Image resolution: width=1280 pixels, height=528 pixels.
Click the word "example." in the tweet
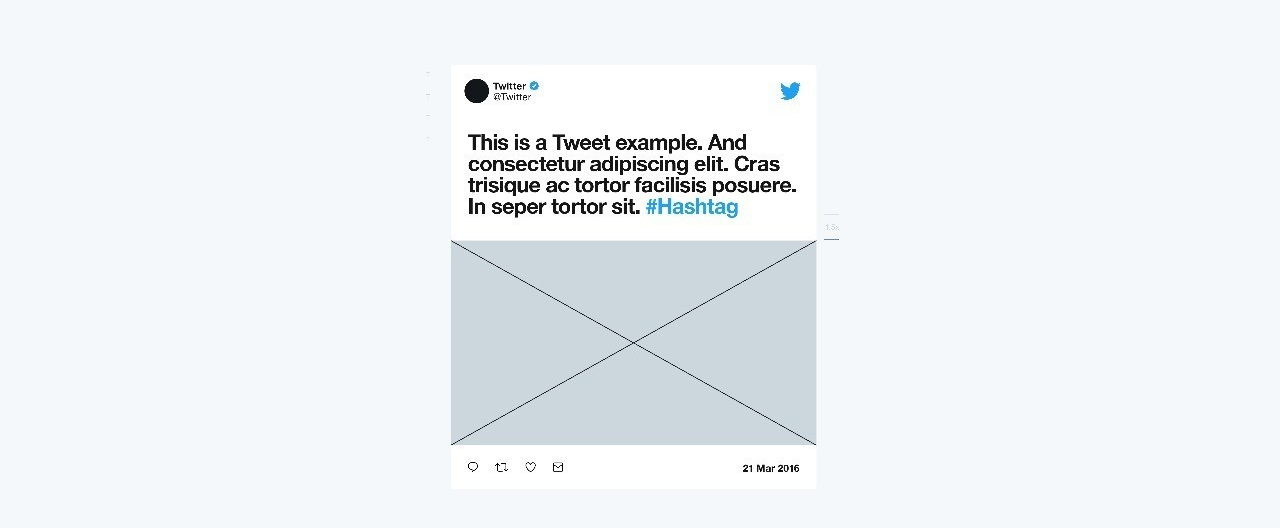[x=659, y=144]
